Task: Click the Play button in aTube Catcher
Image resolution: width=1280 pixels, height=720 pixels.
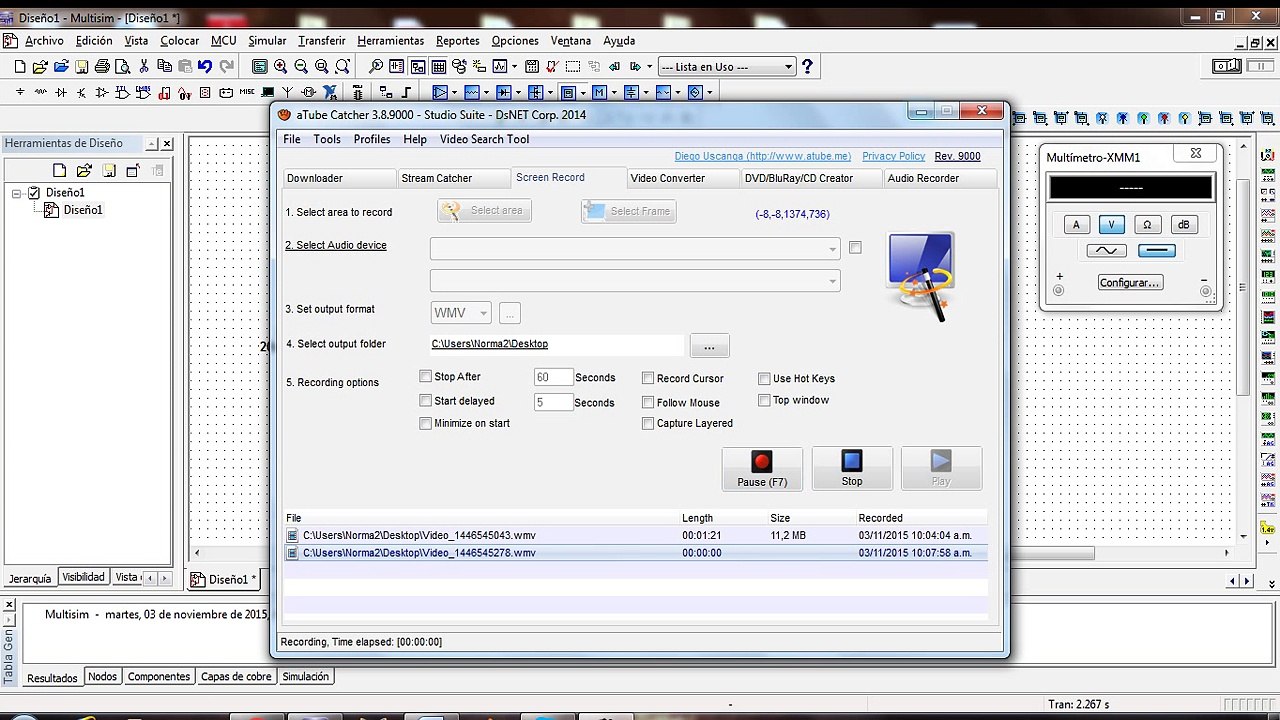Action: (x=941, y=468)
